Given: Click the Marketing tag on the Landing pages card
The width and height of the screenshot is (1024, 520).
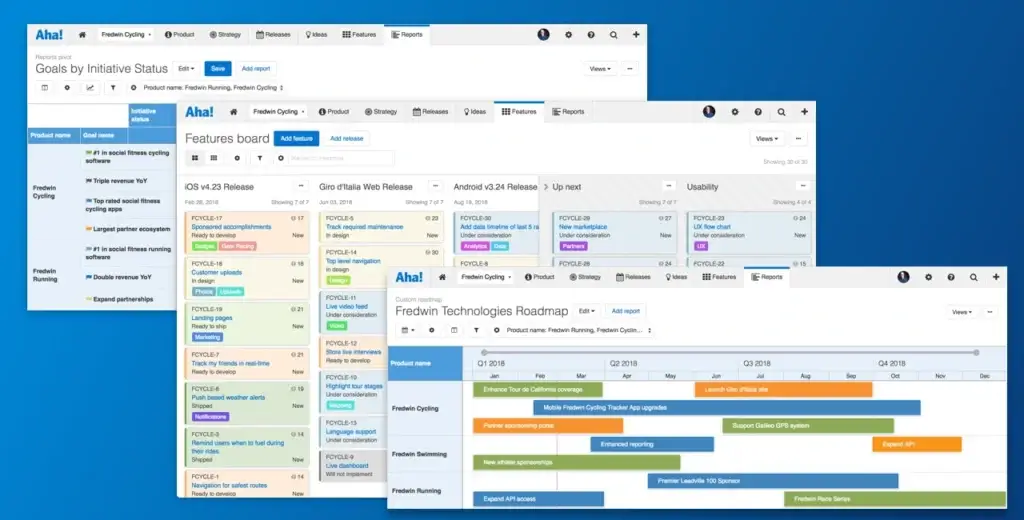Looking at the screenshot, I should (208, 337).
